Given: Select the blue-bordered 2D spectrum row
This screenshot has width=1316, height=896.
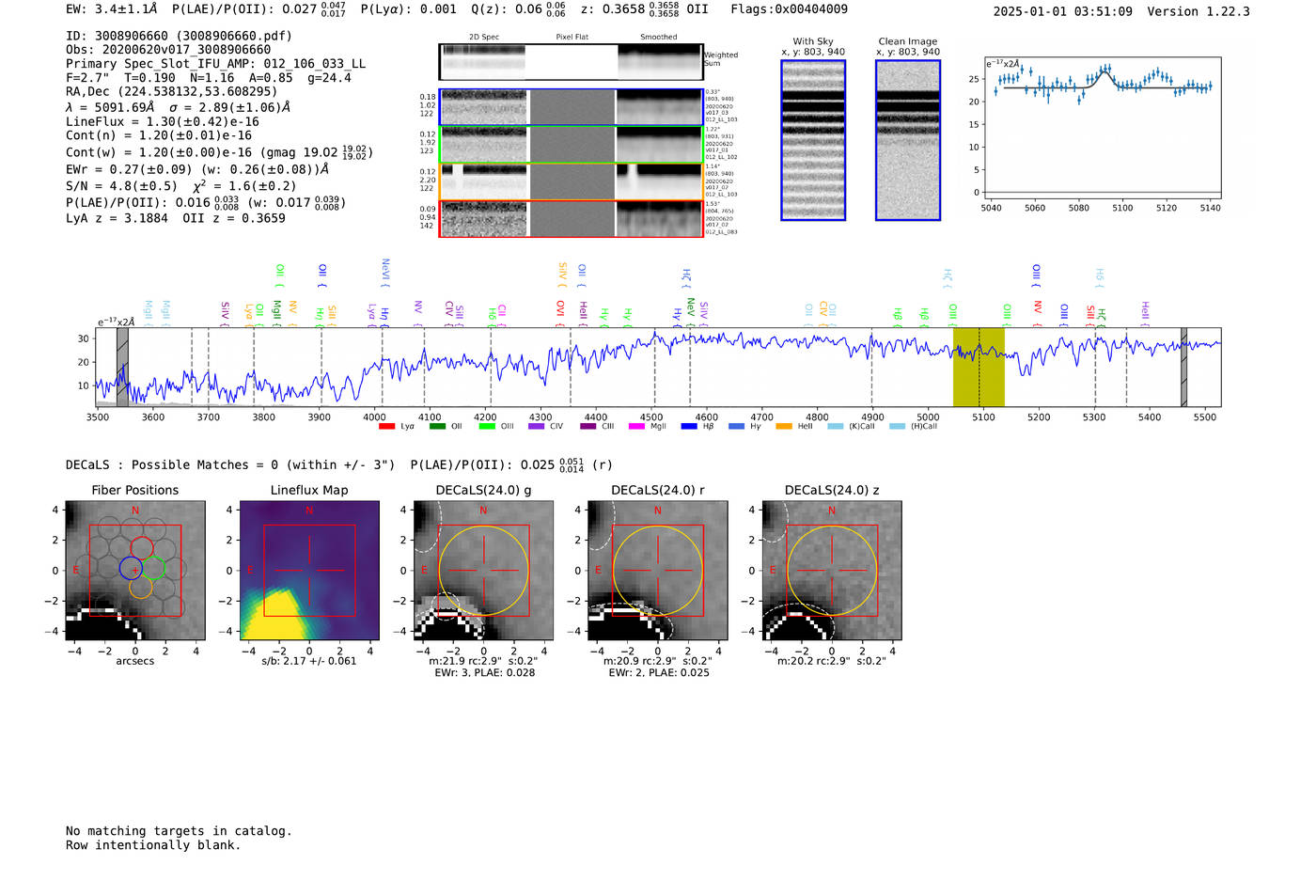Looking at the screenshot, I should click(x=571, y=107).
